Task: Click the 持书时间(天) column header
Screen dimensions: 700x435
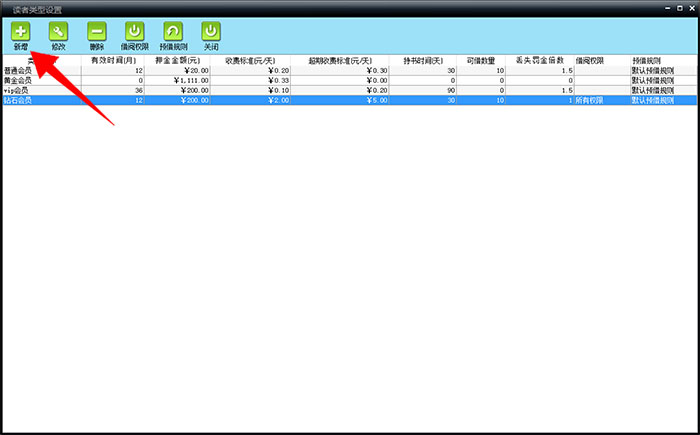Action: click(423, 60)
